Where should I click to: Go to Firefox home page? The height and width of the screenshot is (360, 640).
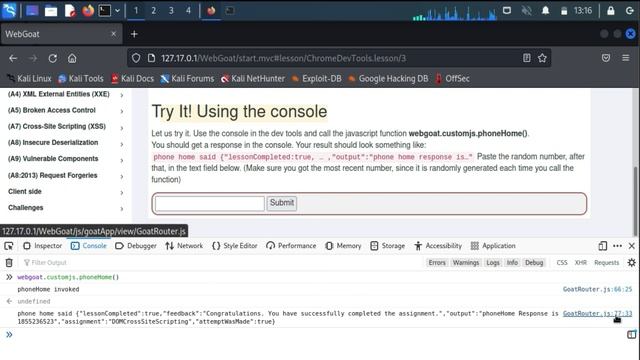pos(72,58)
